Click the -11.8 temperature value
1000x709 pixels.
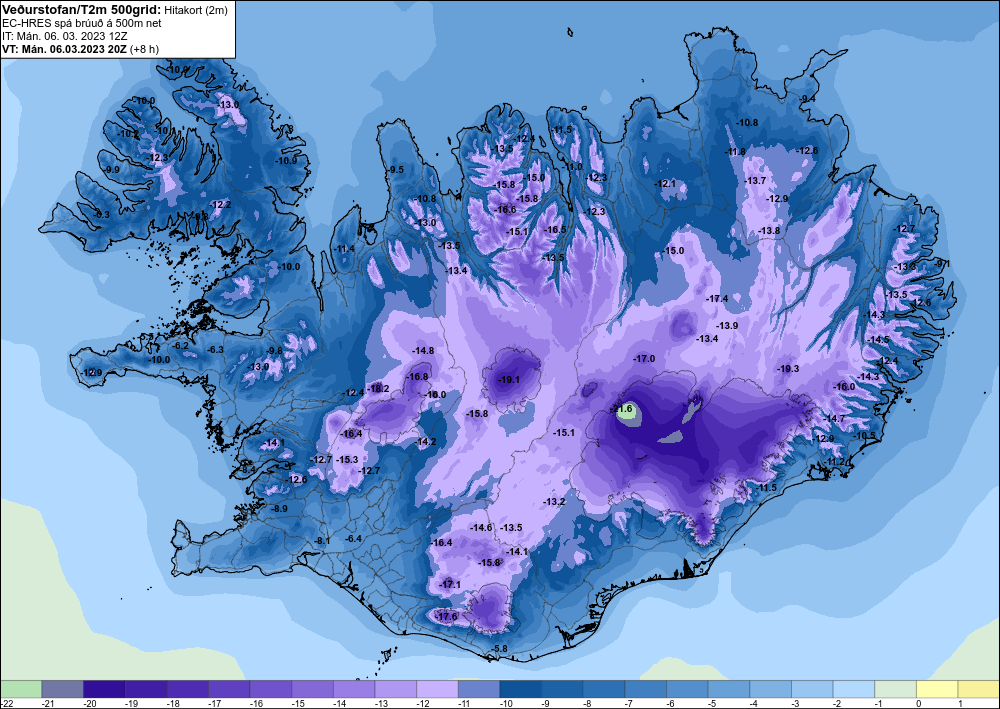coord(735,152)
